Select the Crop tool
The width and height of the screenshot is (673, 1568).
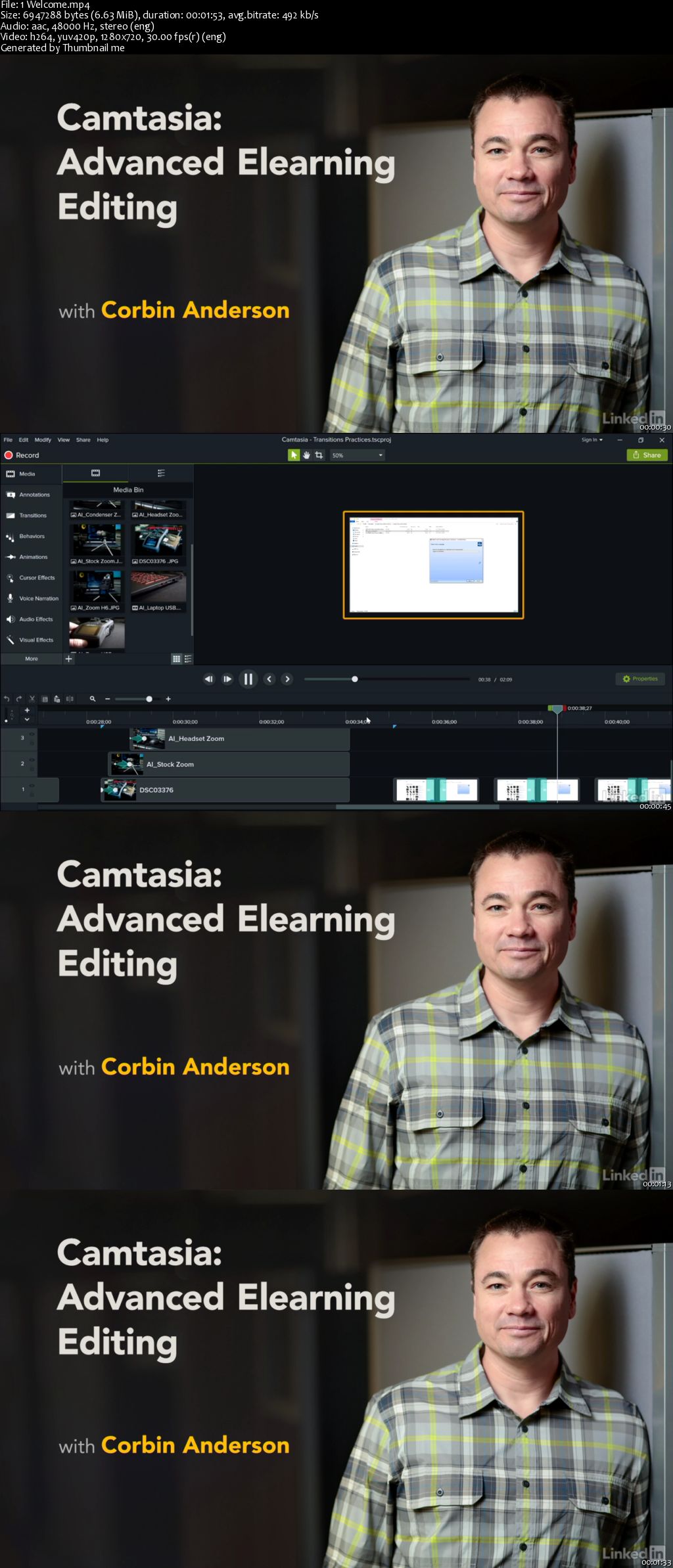coord(319,455)
